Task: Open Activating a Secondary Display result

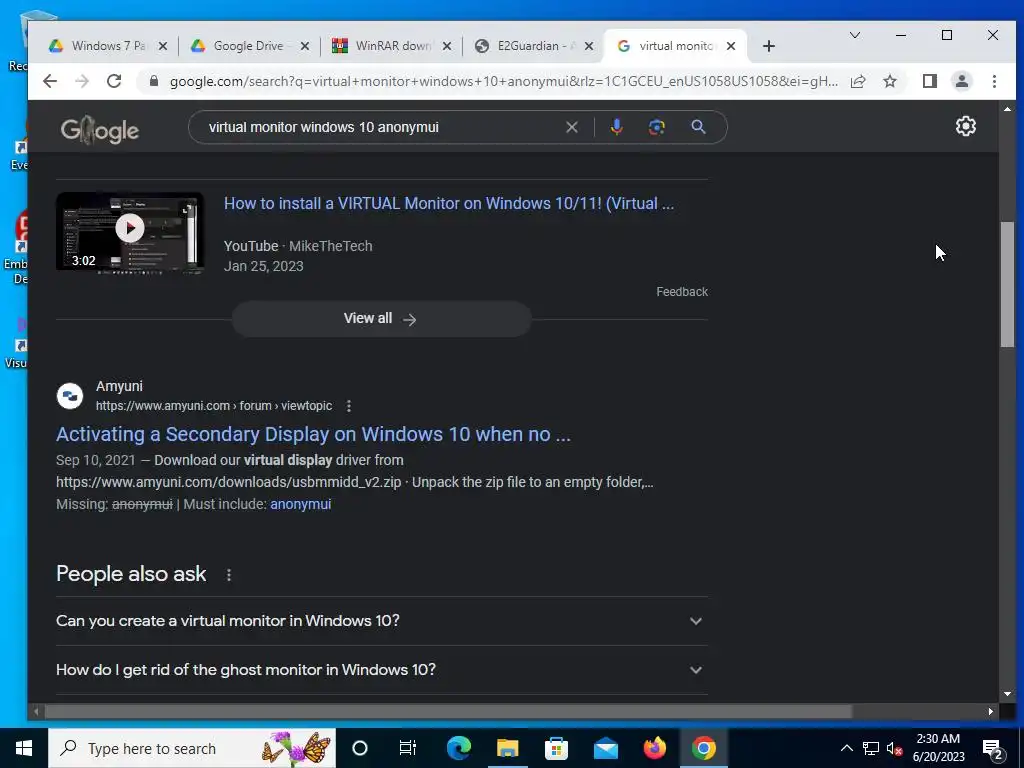Action: click(x=313, y=434)
